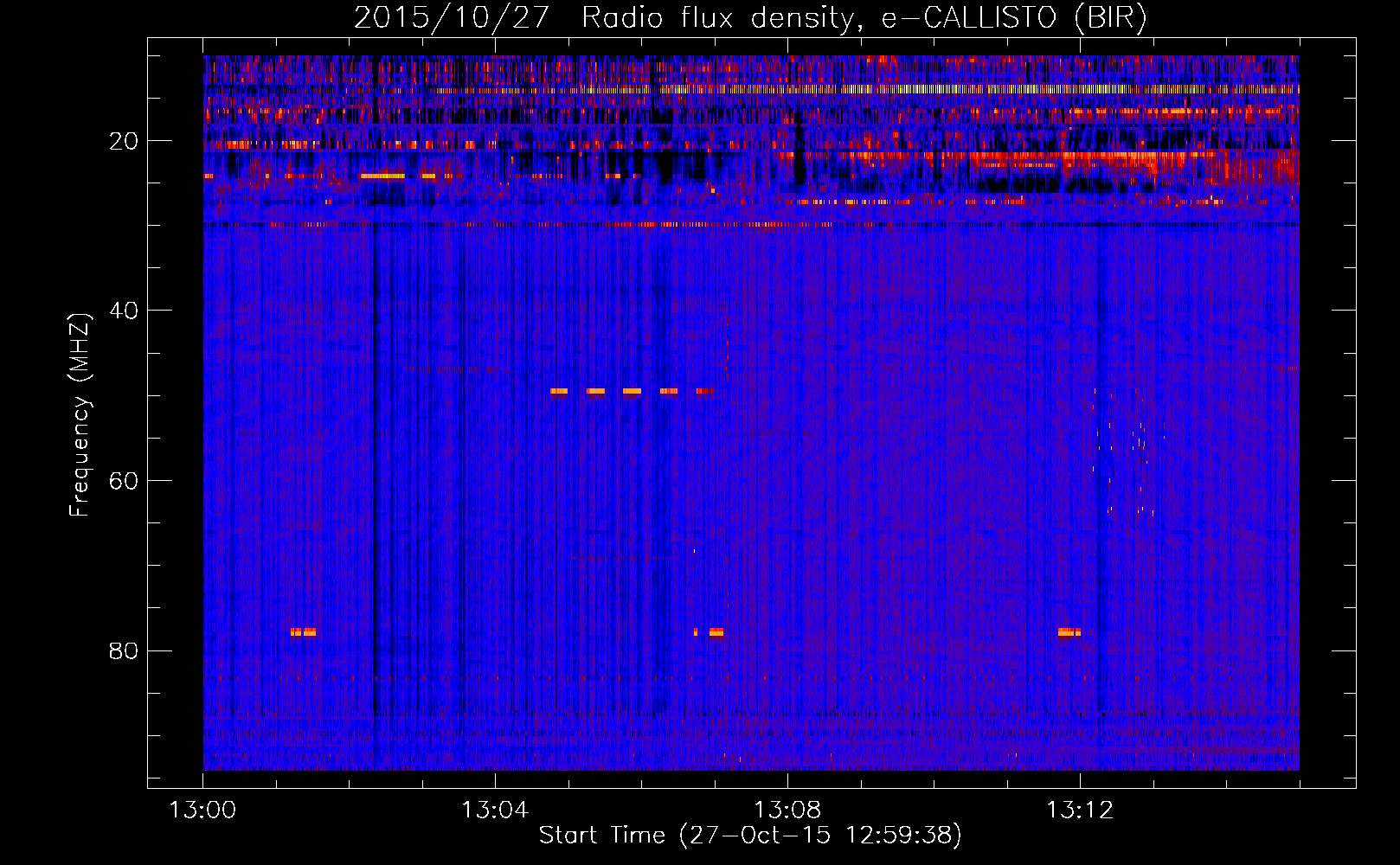Click the 13:00 time tick label

coord(202,811)
